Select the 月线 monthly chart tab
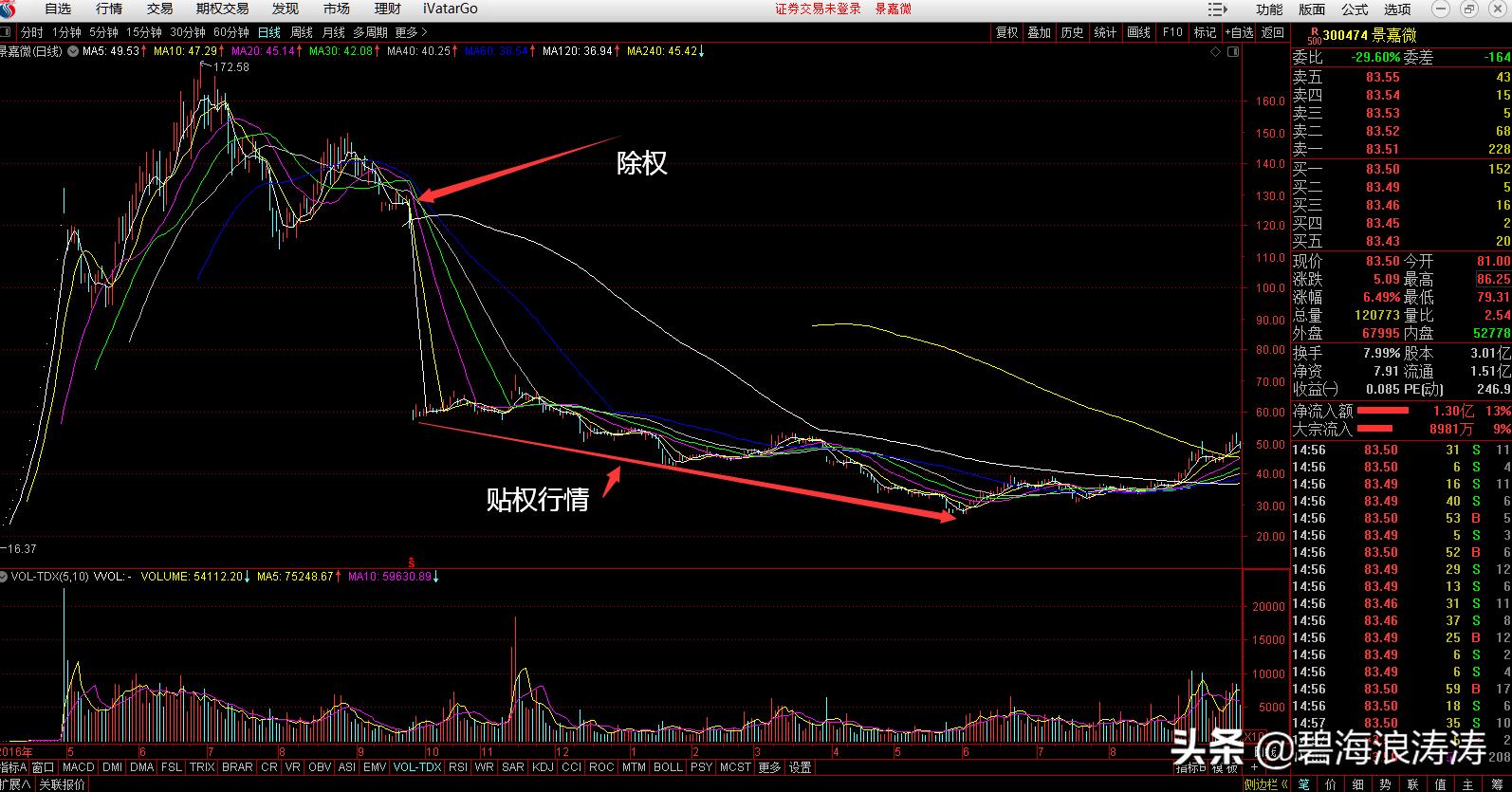The width and height of the screenshot is (1512, 792). pyautogui.click(x=333, y=32)
